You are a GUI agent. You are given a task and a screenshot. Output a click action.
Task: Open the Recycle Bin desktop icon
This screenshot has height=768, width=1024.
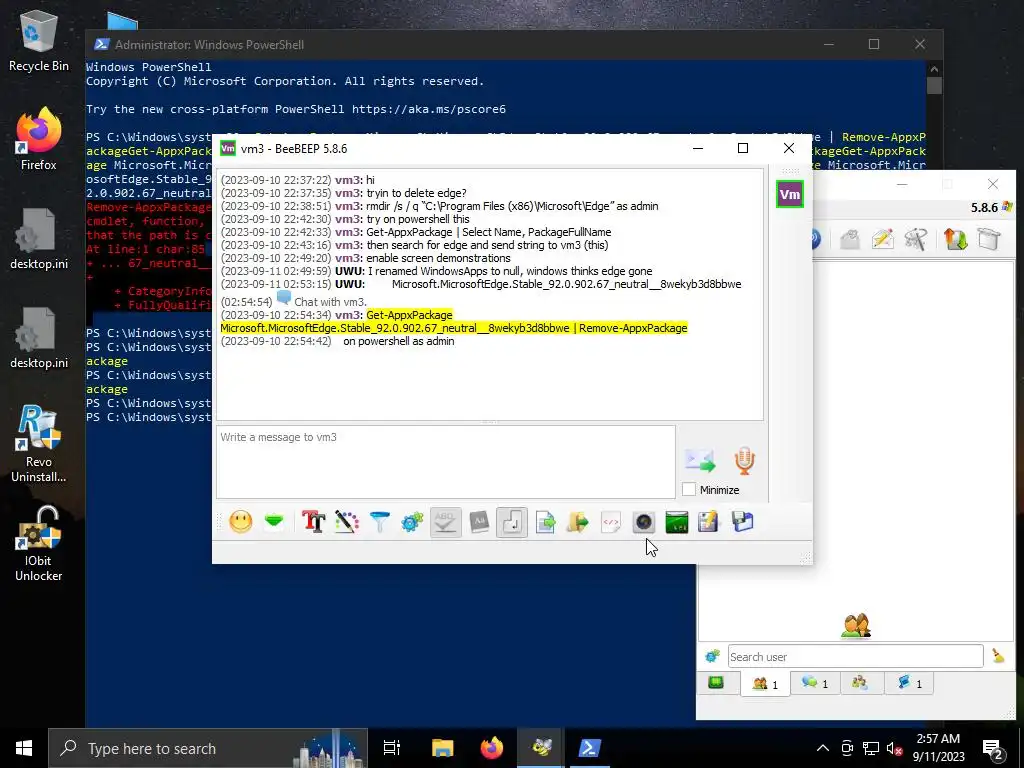39,40
